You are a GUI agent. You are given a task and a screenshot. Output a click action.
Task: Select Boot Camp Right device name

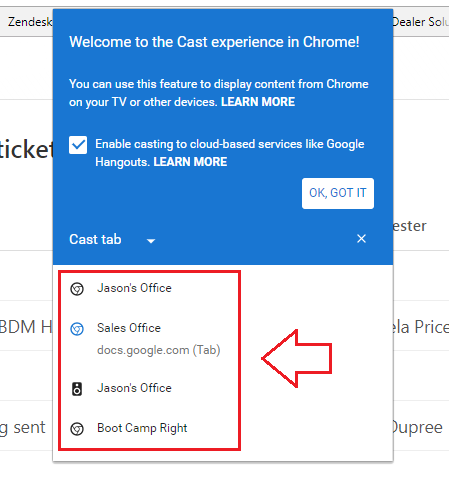tap(142, 428)
